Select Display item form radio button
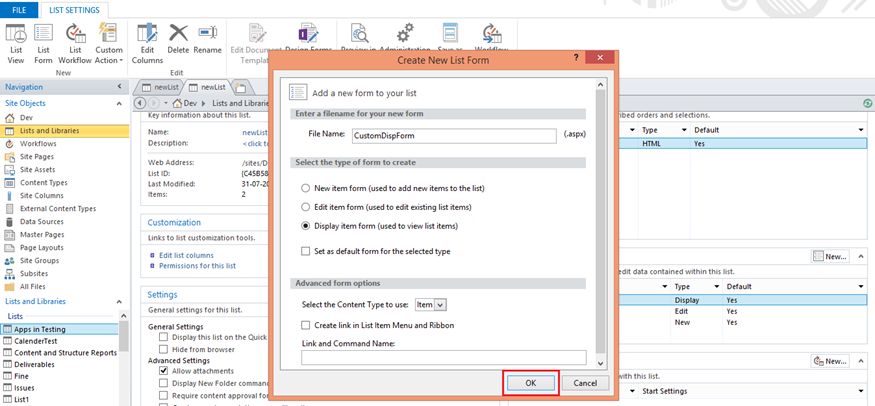Image resolution: width=875 pixels, height=406 pixels. click(305, 226)
